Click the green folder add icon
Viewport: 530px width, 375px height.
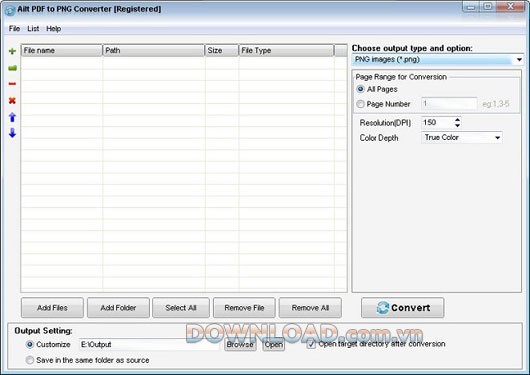pos(12,68)
